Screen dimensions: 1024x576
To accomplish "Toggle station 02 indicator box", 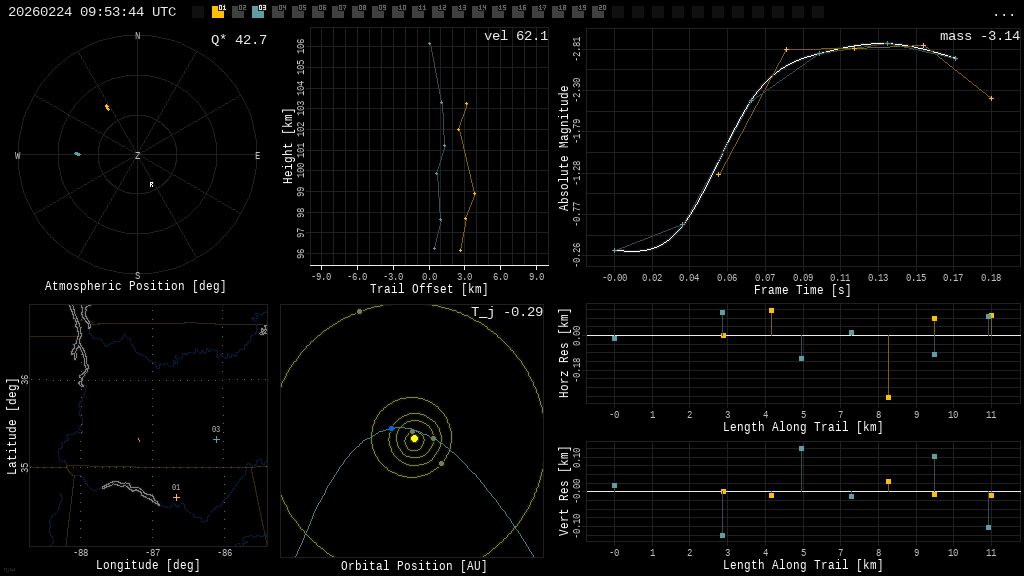I will [x=238, y=12].
